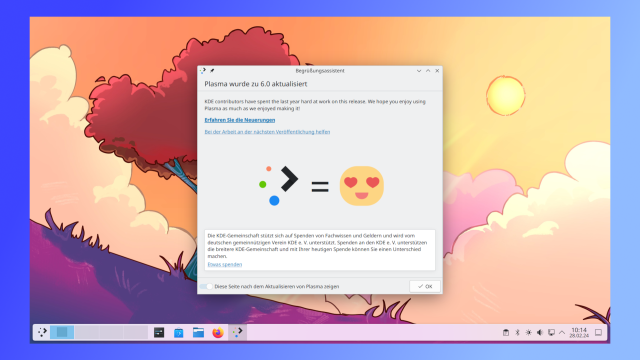This screenshot has height=360, width=640.
Task: Open the clipboard tray icon
Action: 506,333
